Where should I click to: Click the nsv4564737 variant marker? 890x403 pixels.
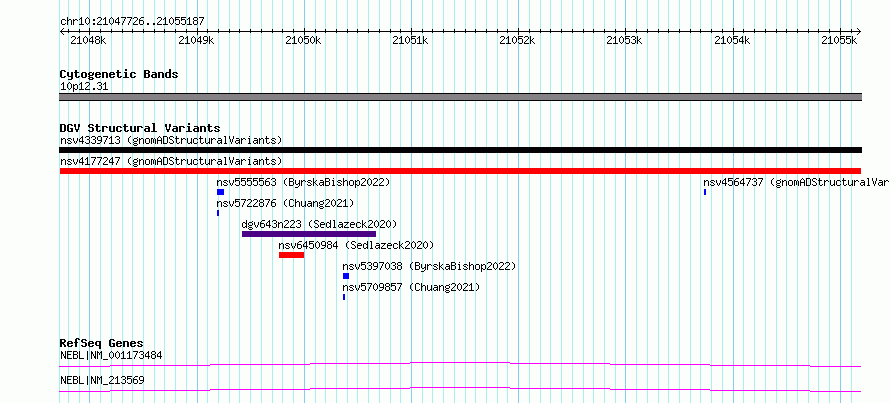(705, 192)
